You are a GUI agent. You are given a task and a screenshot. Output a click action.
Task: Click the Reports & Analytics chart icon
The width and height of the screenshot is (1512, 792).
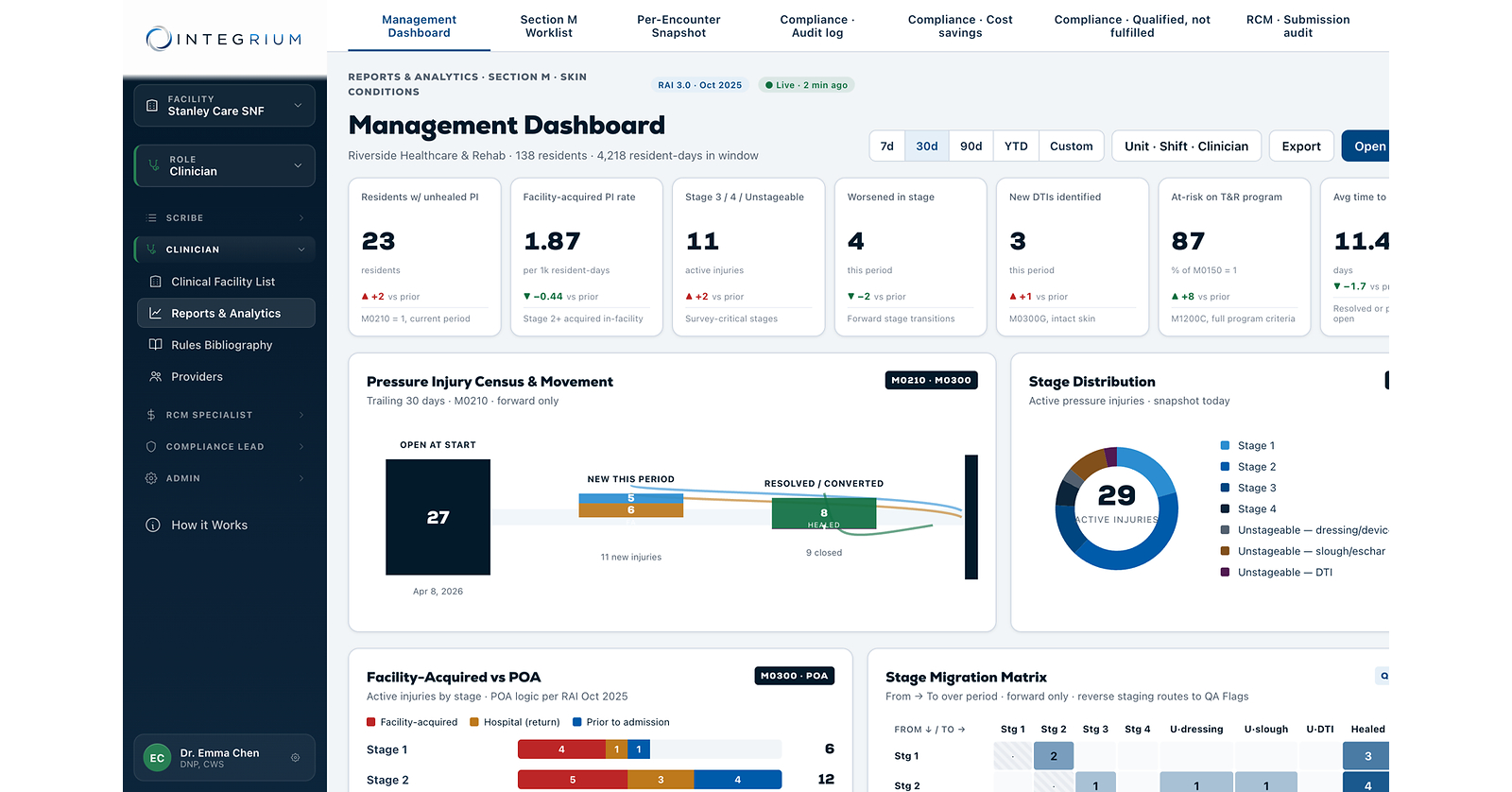point(156,314)
